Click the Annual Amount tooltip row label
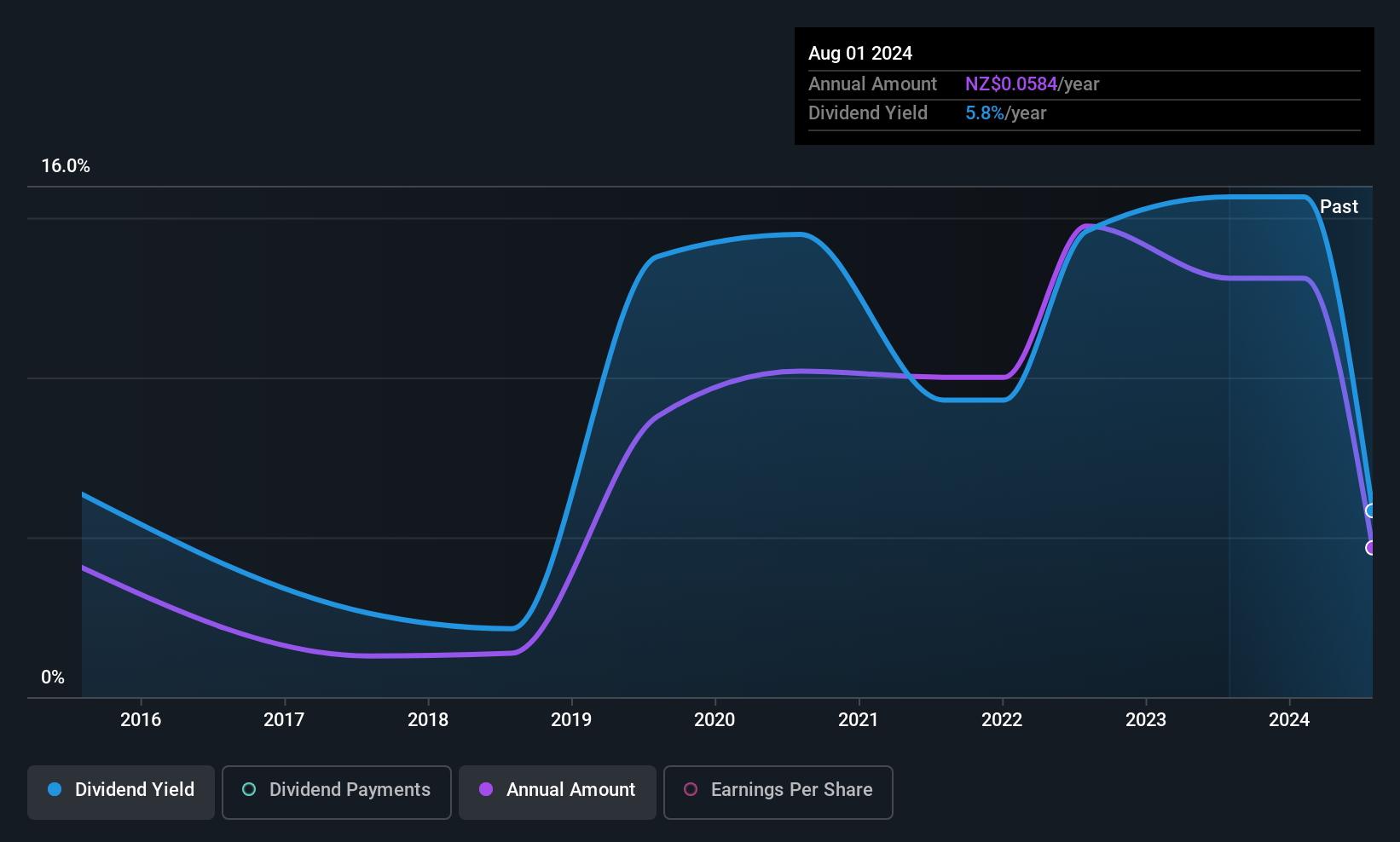Image resolution: width=1400 pixels, height=842 pixels. 872,84
